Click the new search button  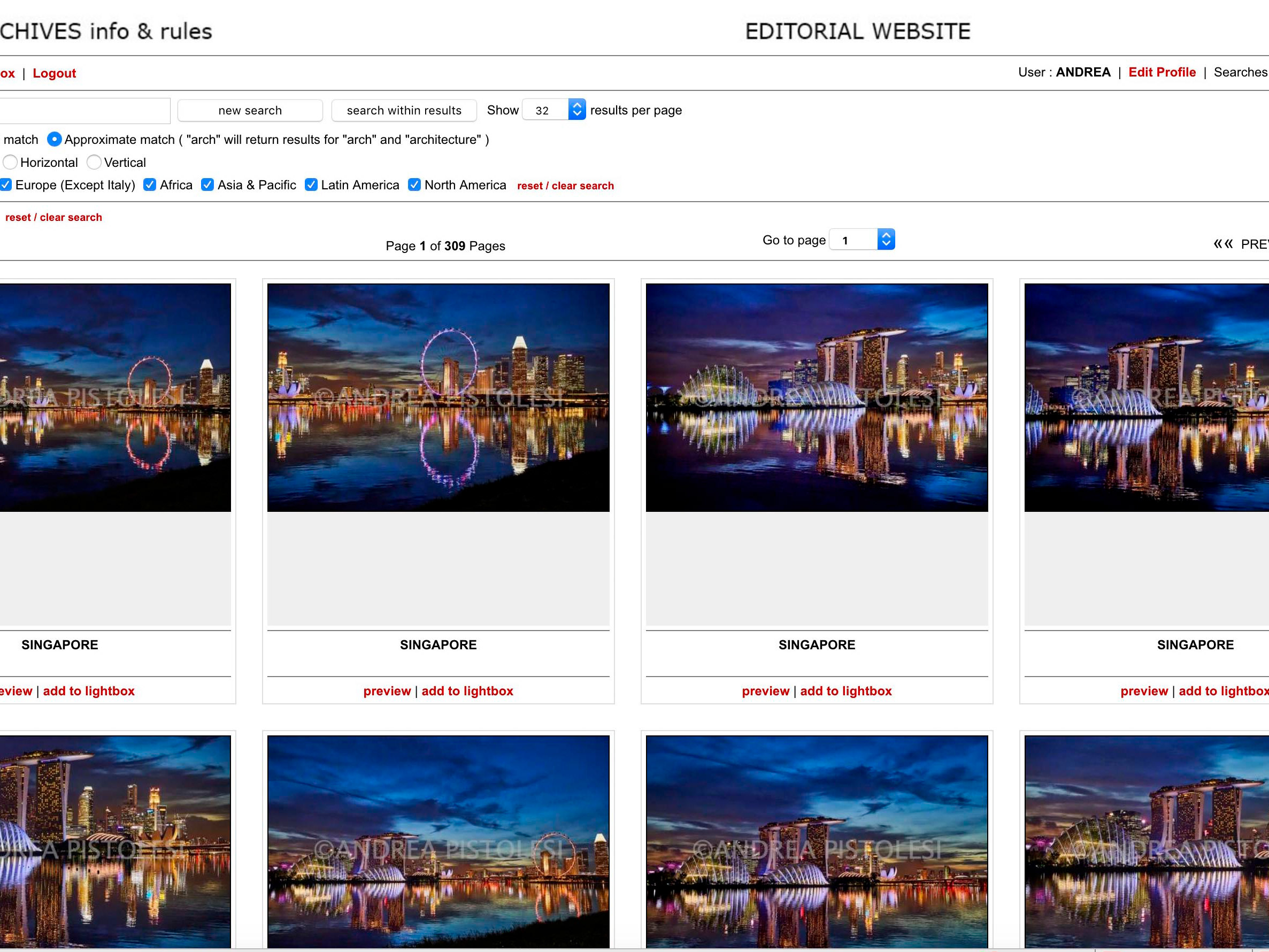tap(250, 110)
